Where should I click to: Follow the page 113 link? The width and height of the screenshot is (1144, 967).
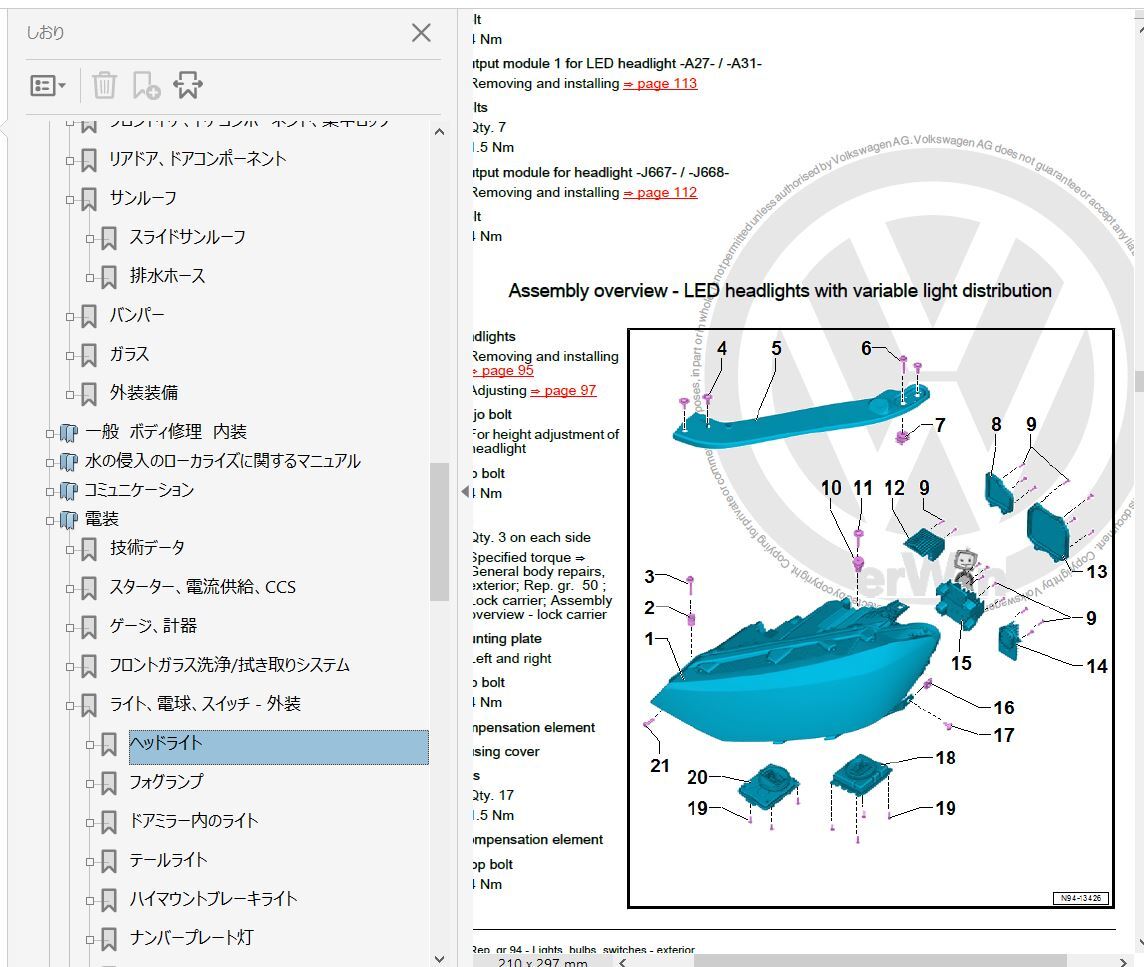click(x=660, y=83)
